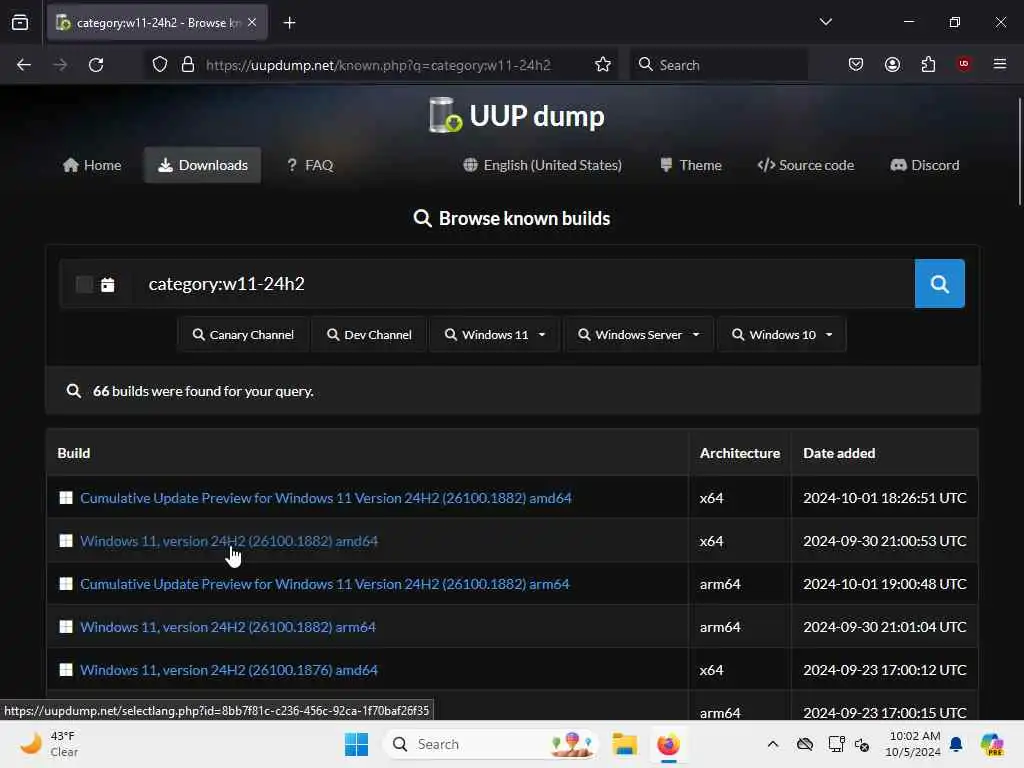1024x768 pixels.
Task: Open a new browser tab
Action: [x=289, y=23]
